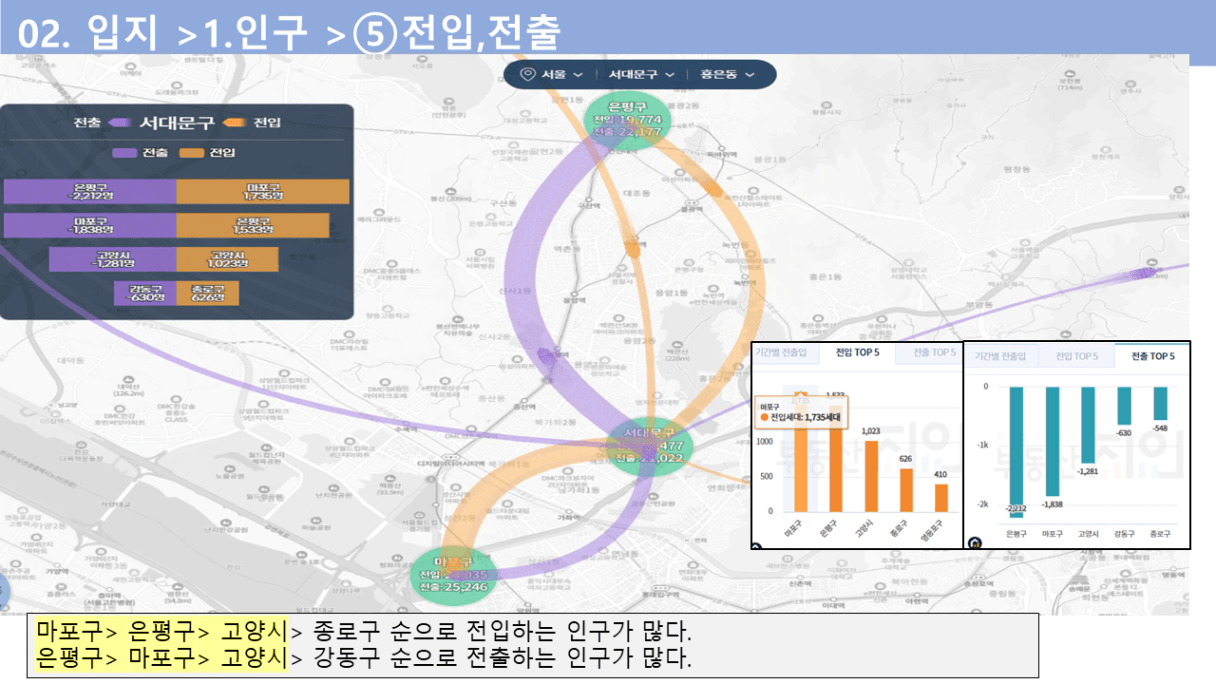Click the 전입 19,774 text in 은평구 bubble
This screenshot has height=684, width=1216.
(x=627, y=119)
